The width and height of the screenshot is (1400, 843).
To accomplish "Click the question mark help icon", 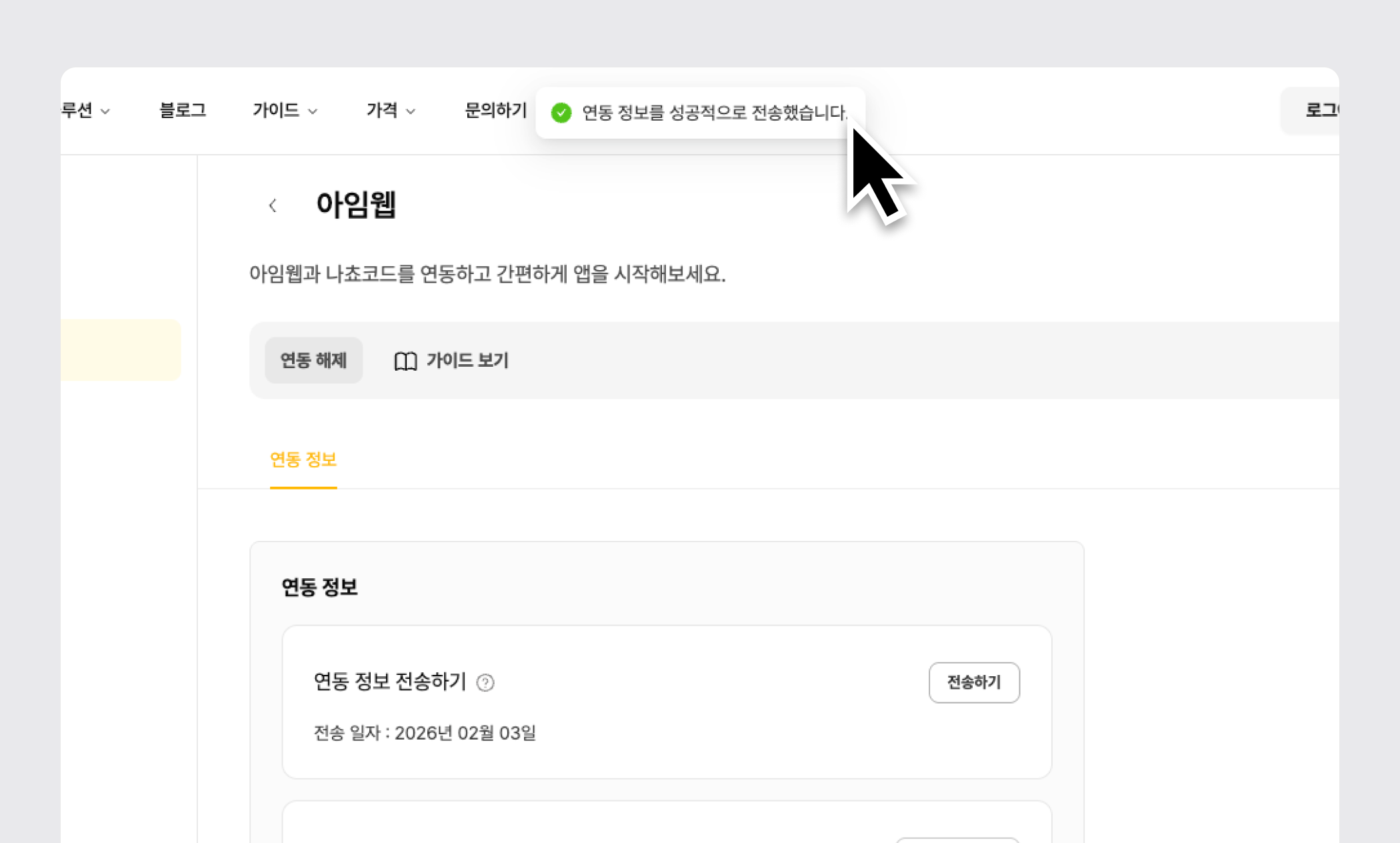I will [x=485, y=682].
